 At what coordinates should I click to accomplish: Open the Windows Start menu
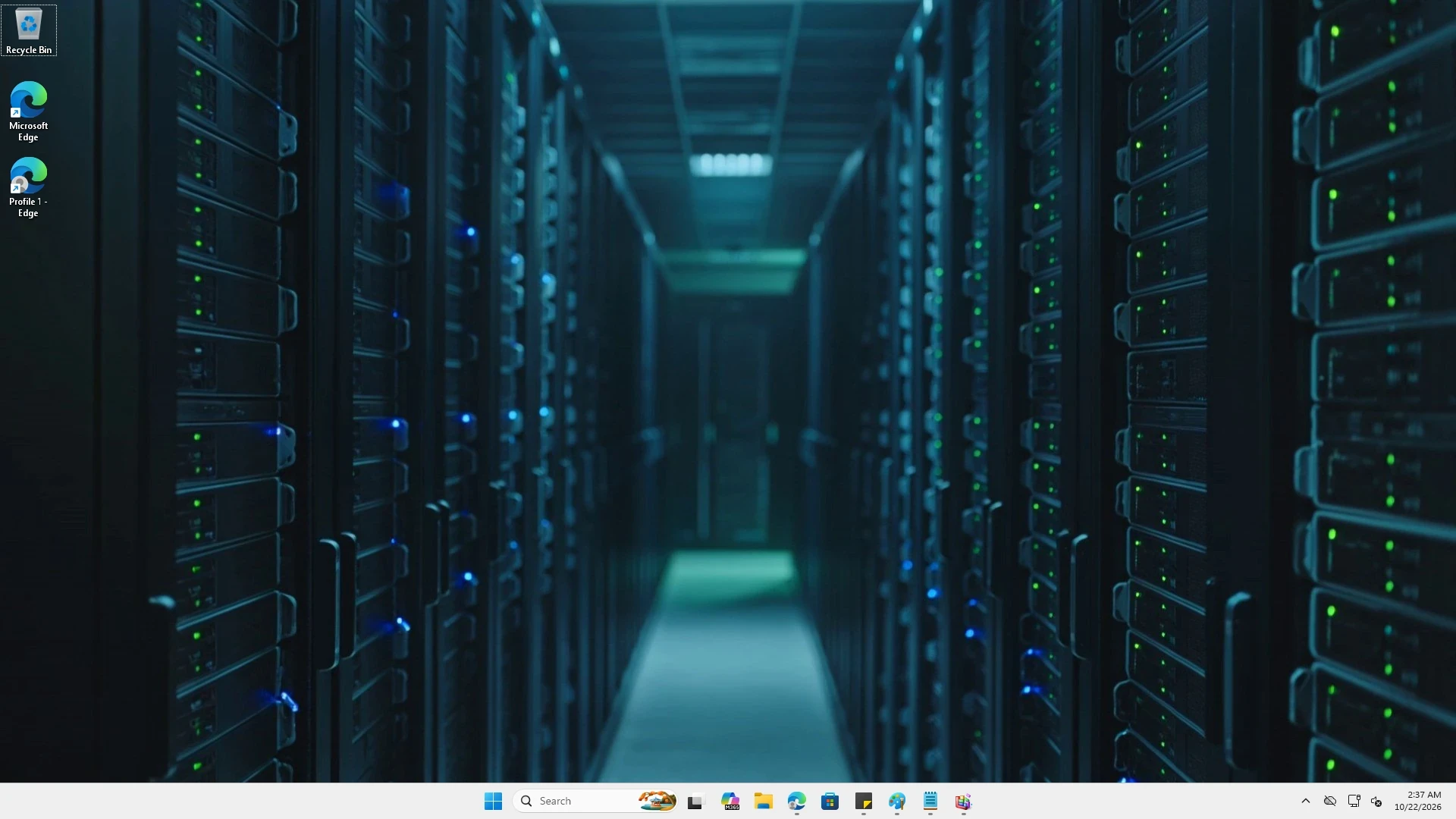click(x=493, y=802)
